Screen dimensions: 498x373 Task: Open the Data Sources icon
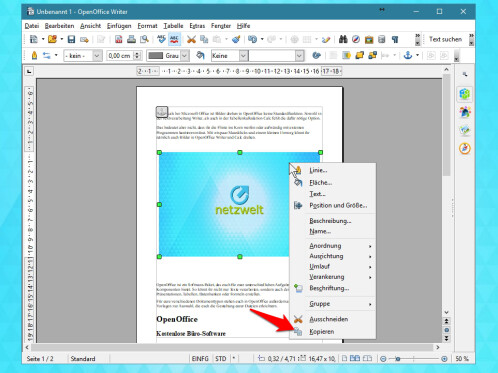pos(382,39)
